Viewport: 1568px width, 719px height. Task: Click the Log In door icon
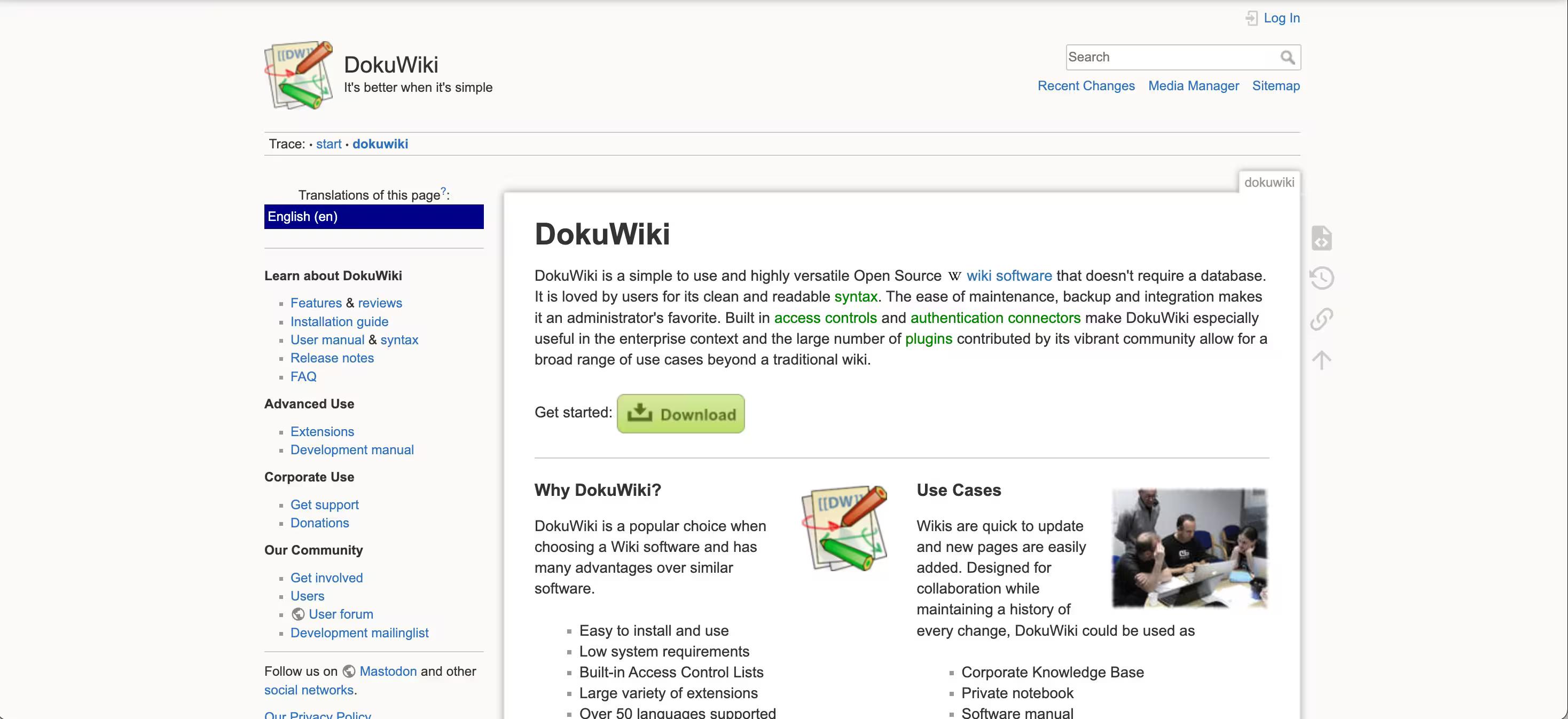click(1251, 18)
